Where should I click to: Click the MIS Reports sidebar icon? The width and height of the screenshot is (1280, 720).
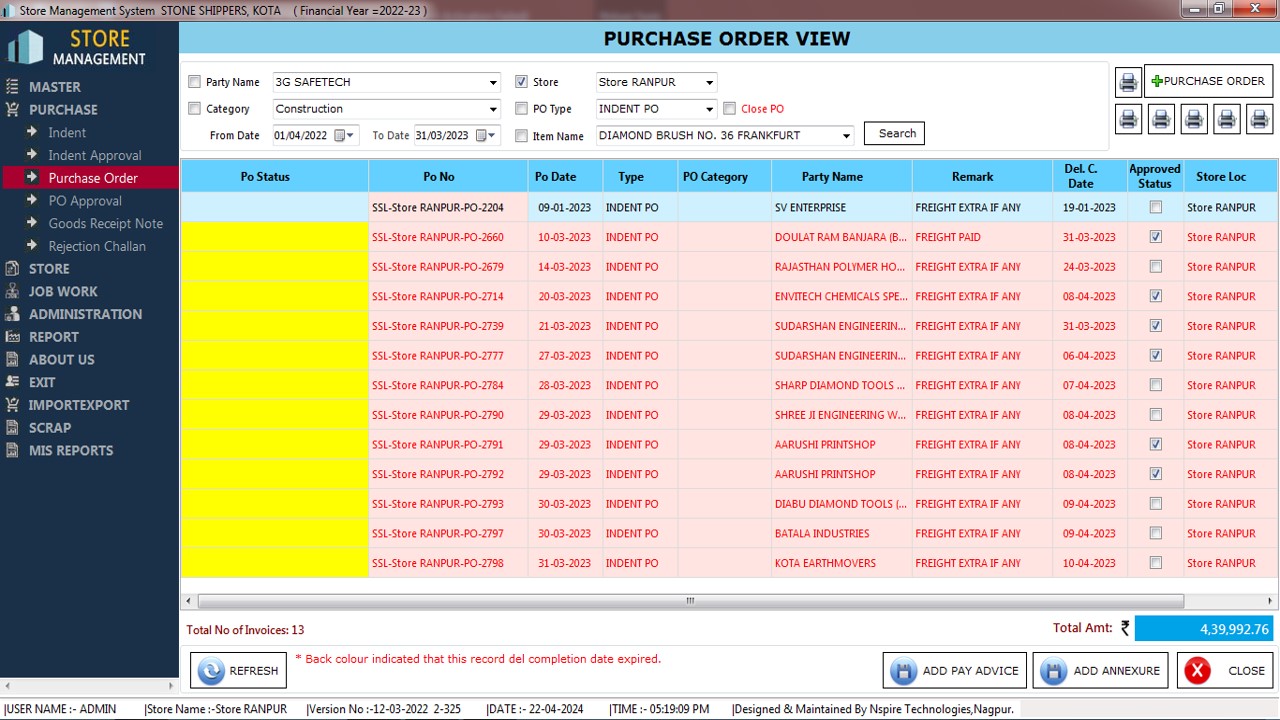click(x=12, y=451)
